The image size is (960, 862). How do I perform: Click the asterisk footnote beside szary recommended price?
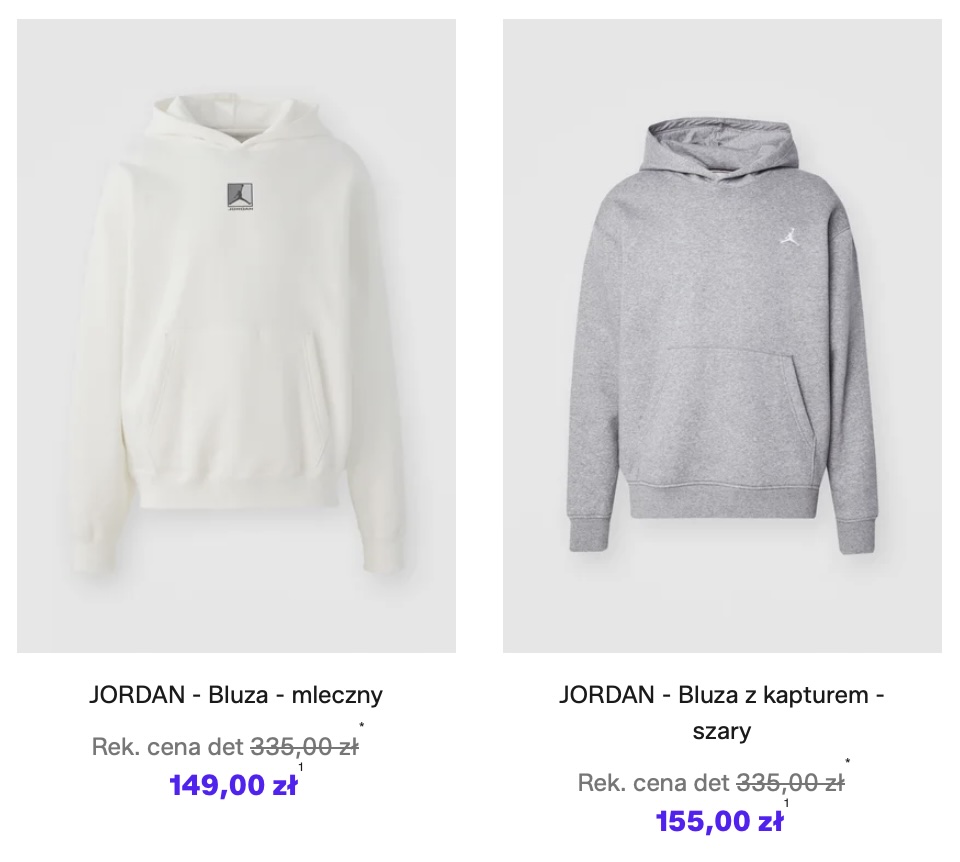(848, 762)
